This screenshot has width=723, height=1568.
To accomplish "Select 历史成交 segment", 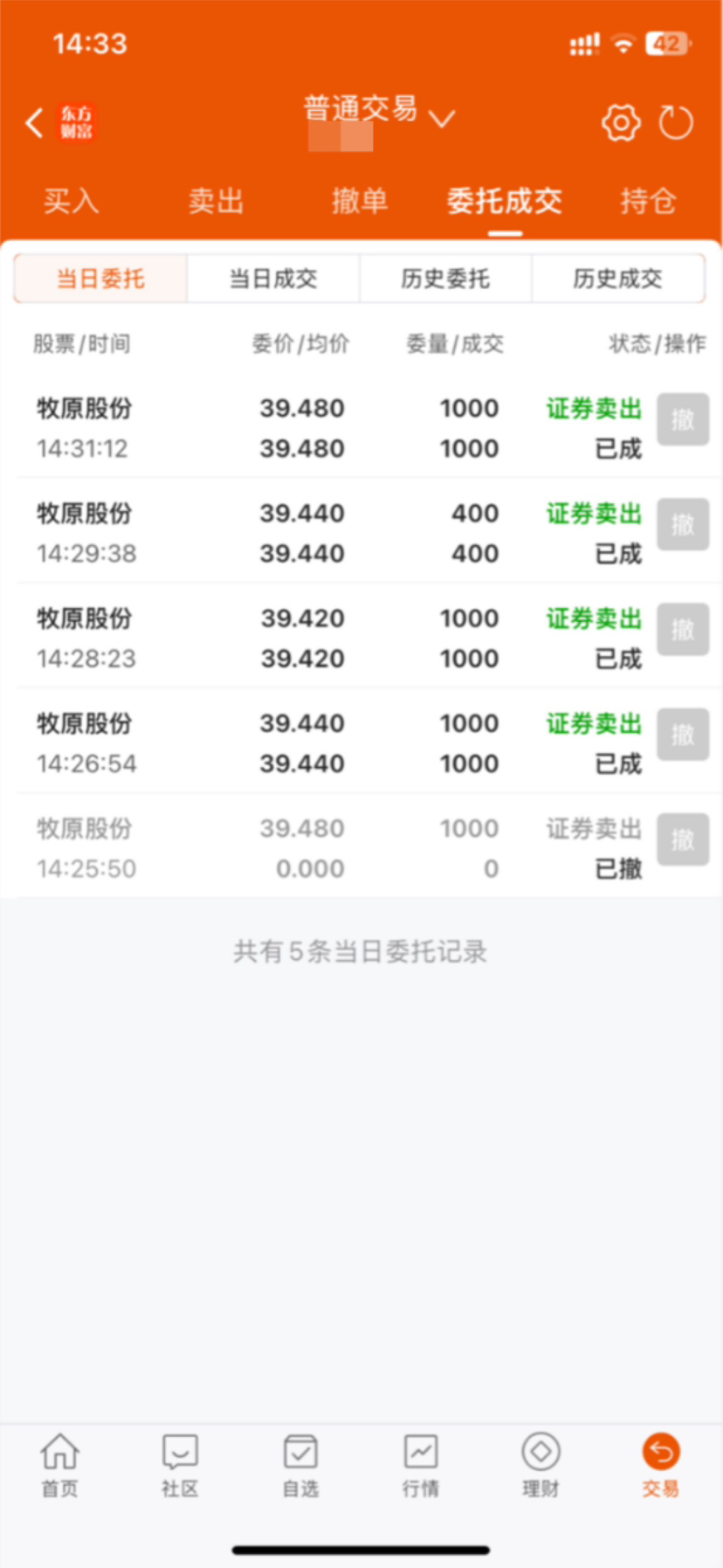I will coord(617,279).
